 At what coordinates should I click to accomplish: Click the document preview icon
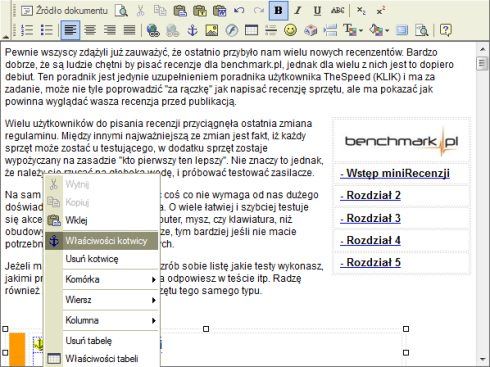121,11
